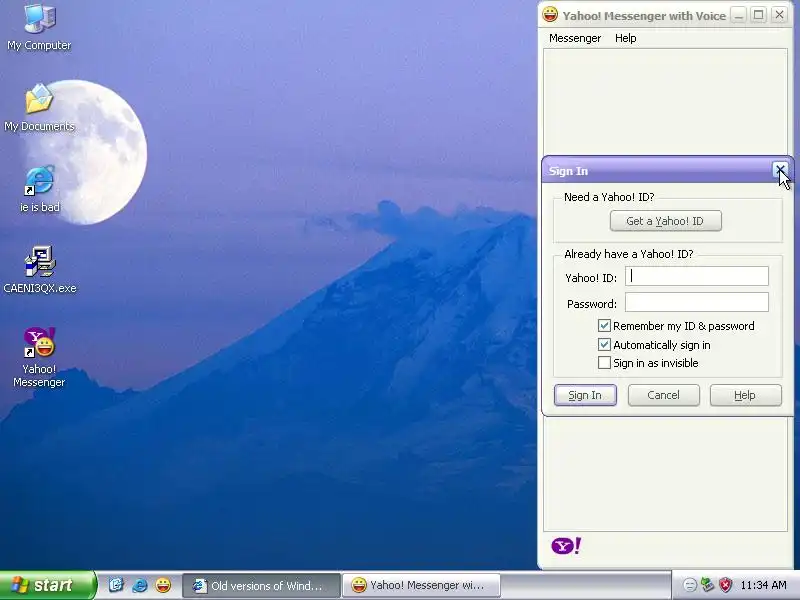Image resolution: width=800 pixels, height=600 pixels.
Task: Click the network connection tray icon
Action: (707, 584)
